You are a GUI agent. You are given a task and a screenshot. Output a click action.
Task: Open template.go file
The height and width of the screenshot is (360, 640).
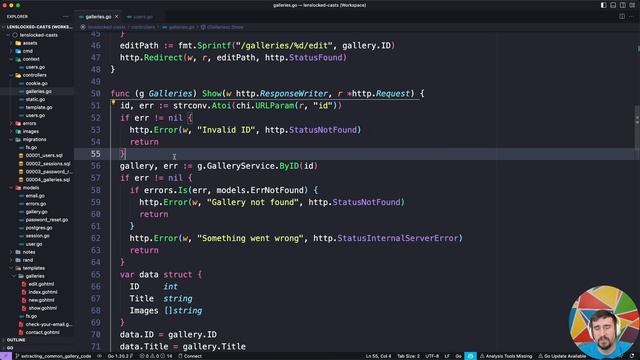click(37, 107)
